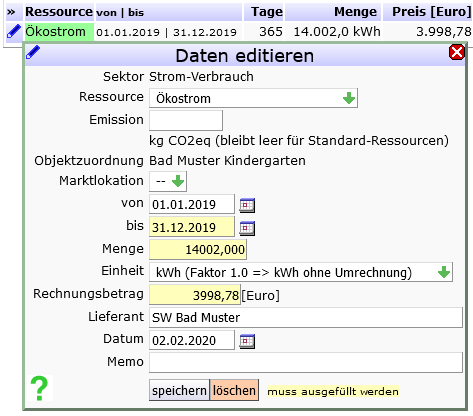This screenshot has height=416, width=473.
Task: Open calendar picker for Datum field
Action: tap(247, 341)
